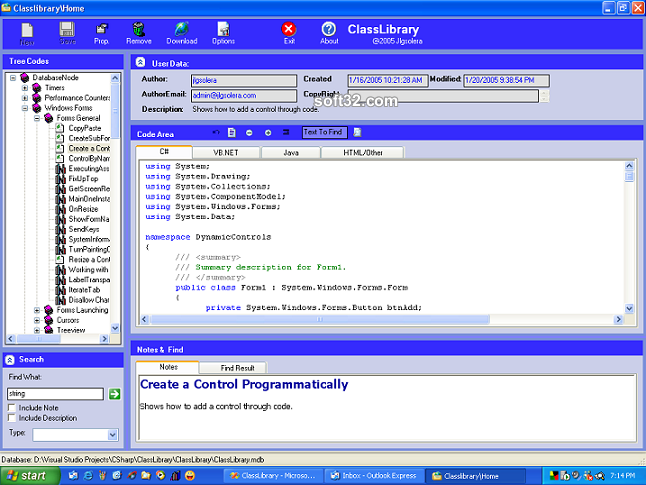Collapse the Search panel chevron
646x485 pixels.
(10, 360)
